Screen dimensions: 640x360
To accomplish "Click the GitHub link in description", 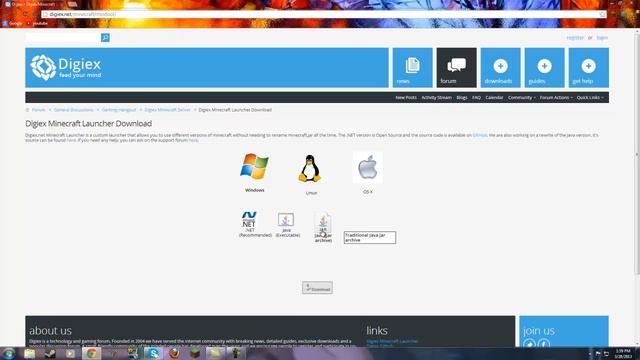I will point(480,135).
